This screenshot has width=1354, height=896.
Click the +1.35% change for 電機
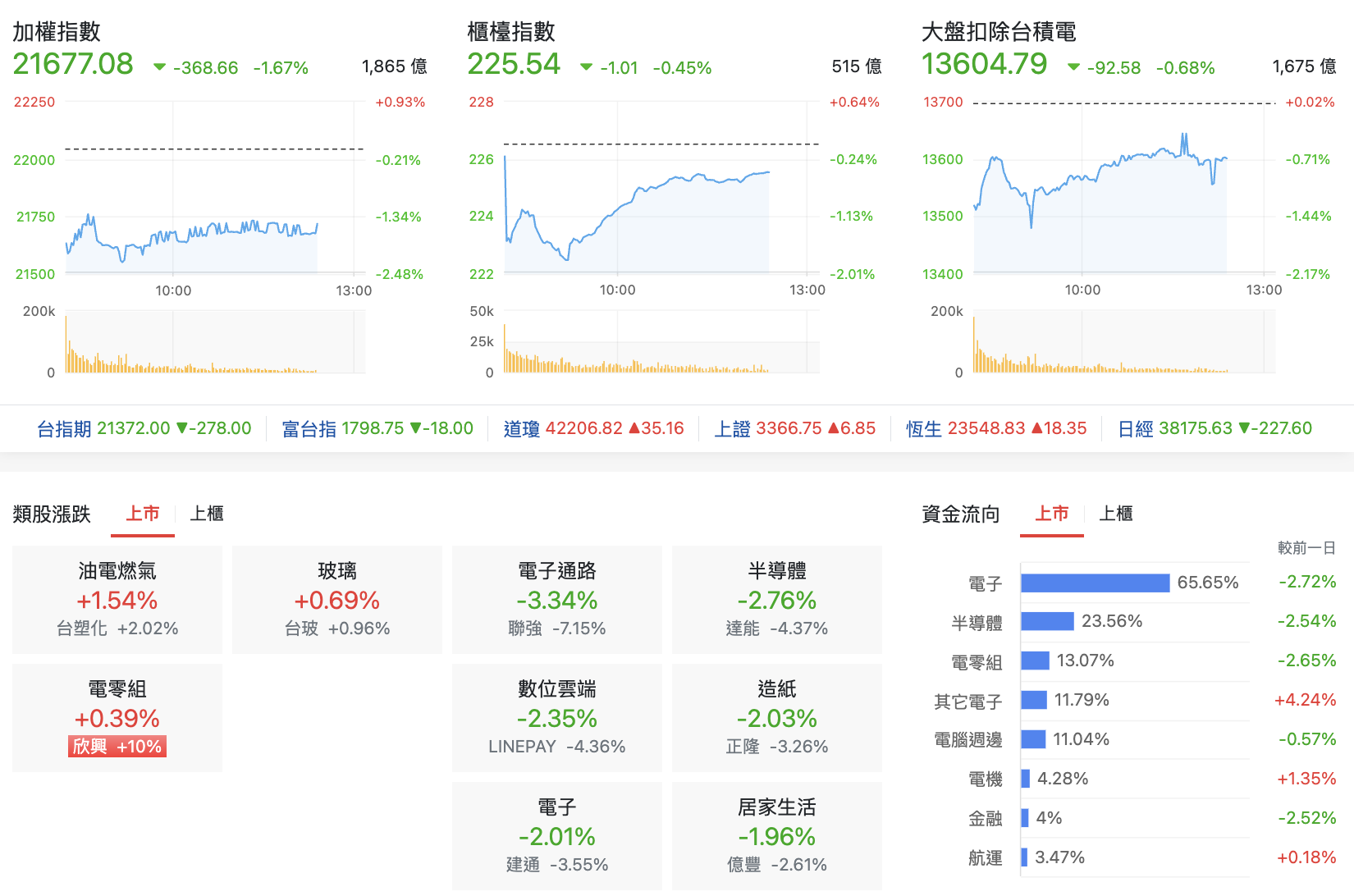tap(1306, 779)
